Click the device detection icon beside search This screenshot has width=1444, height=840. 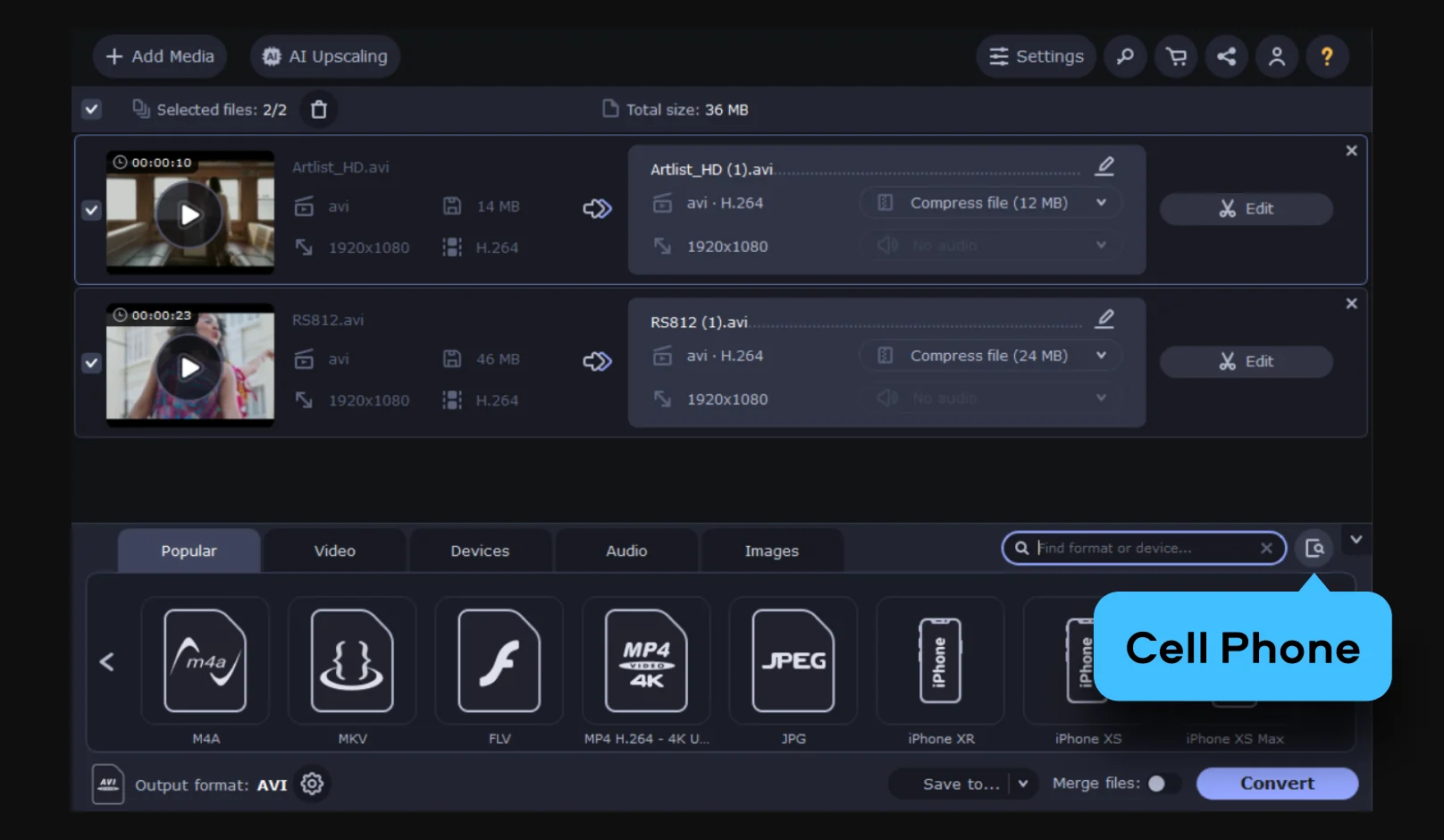click(1314, 548)
